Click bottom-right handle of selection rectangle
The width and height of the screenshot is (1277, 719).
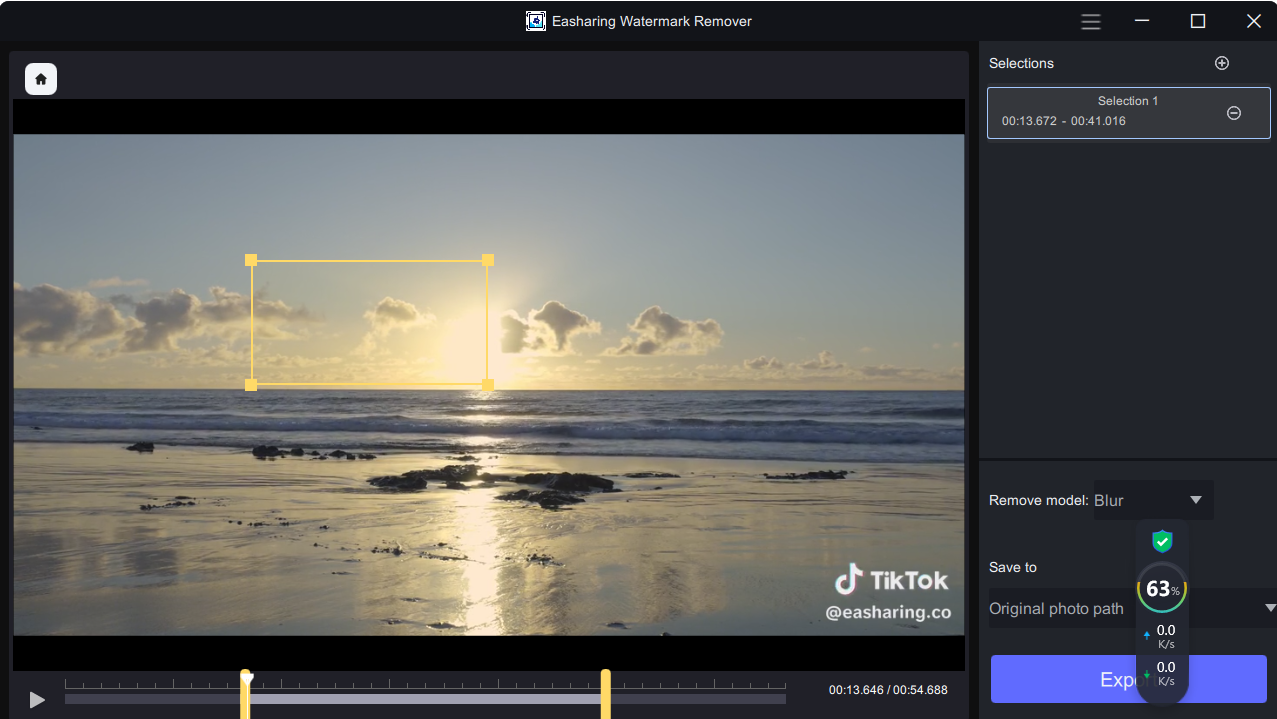pos(488,385)
